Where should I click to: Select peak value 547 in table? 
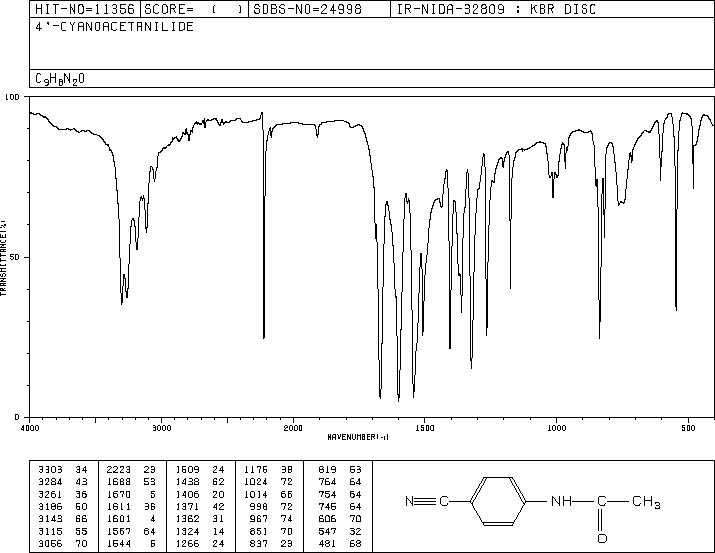tap(327, 531)
